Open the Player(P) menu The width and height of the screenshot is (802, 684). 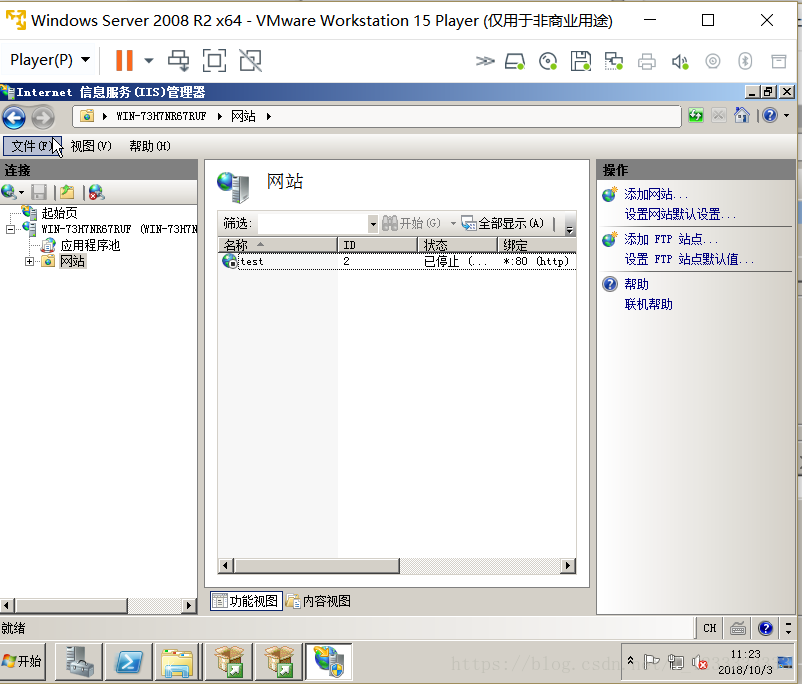50,60
